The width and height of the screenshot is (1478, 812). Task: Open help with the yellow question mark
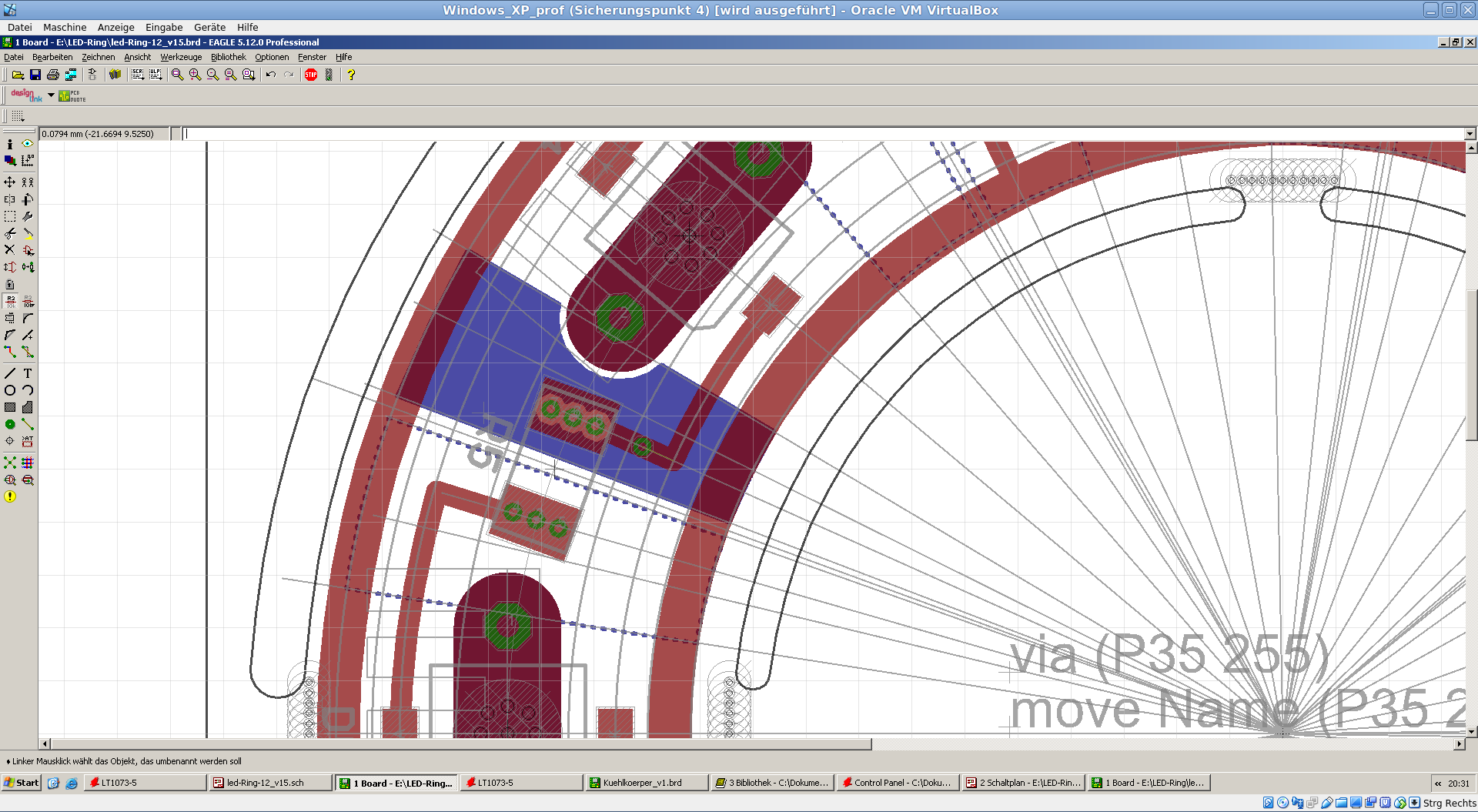pyautogui.click(x=351, y=75)
